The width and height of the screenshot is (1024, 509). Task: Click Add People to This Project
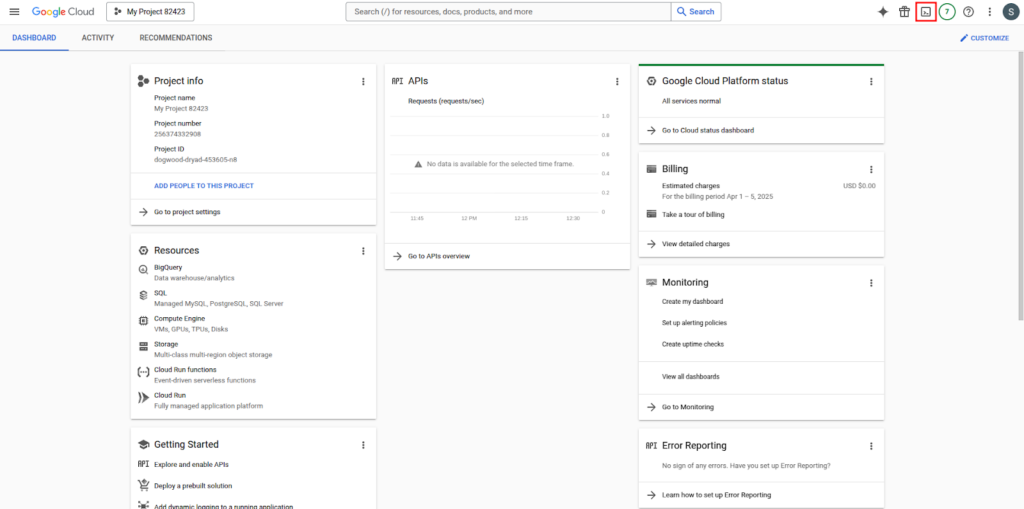click(x=204, y=186)
